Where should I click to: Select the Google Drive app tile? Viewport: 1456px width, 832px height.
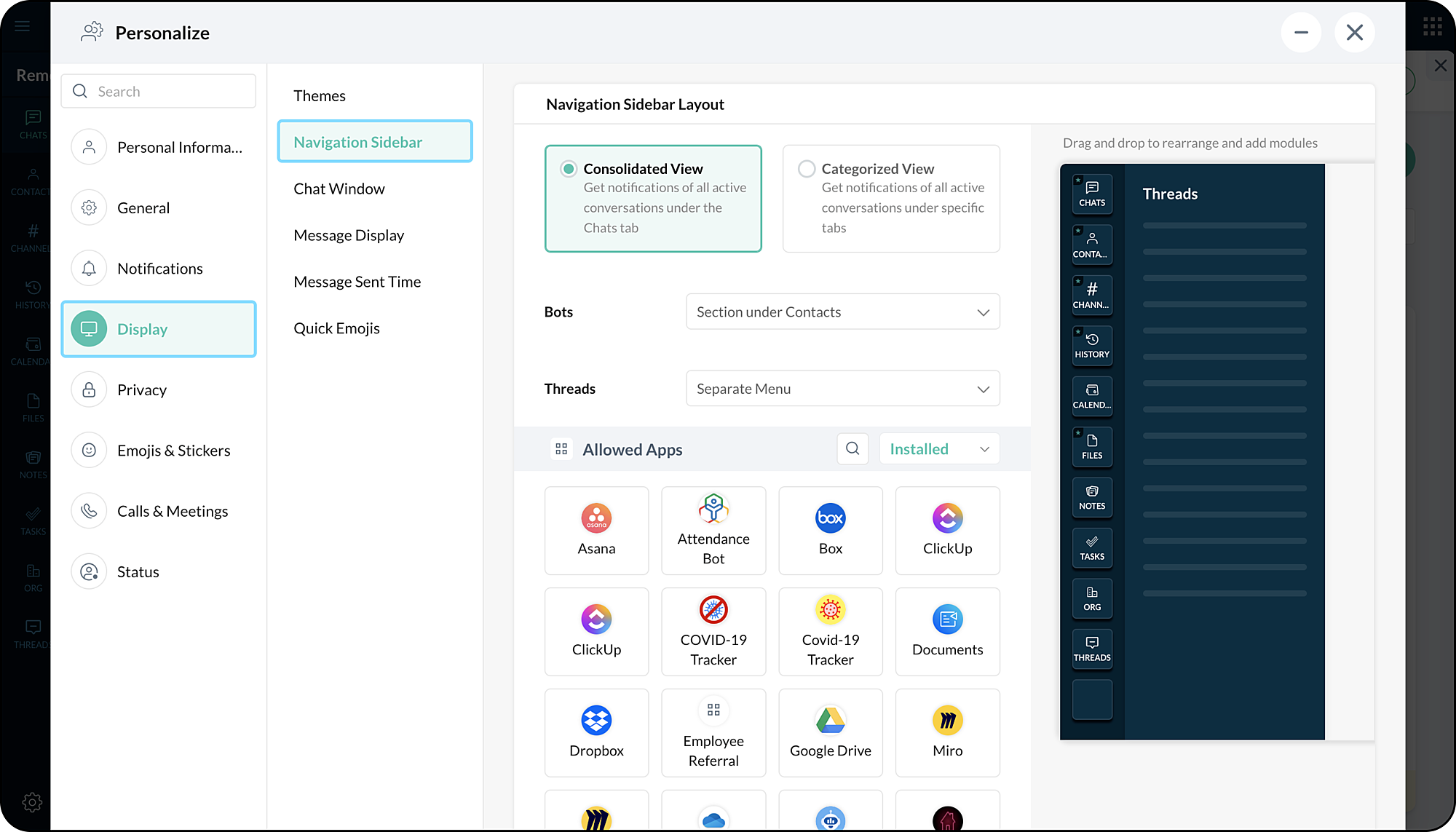[x=830, y=732]
